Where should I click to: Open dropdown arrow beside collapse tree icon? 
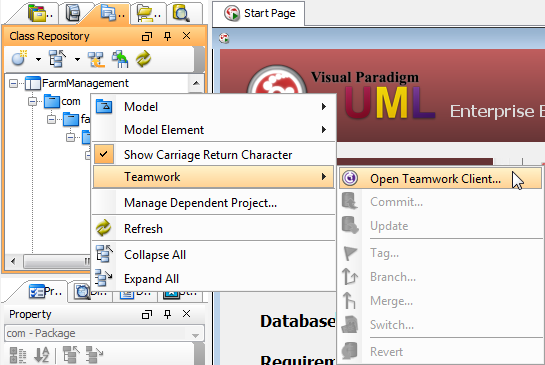[x=77, y=59]
